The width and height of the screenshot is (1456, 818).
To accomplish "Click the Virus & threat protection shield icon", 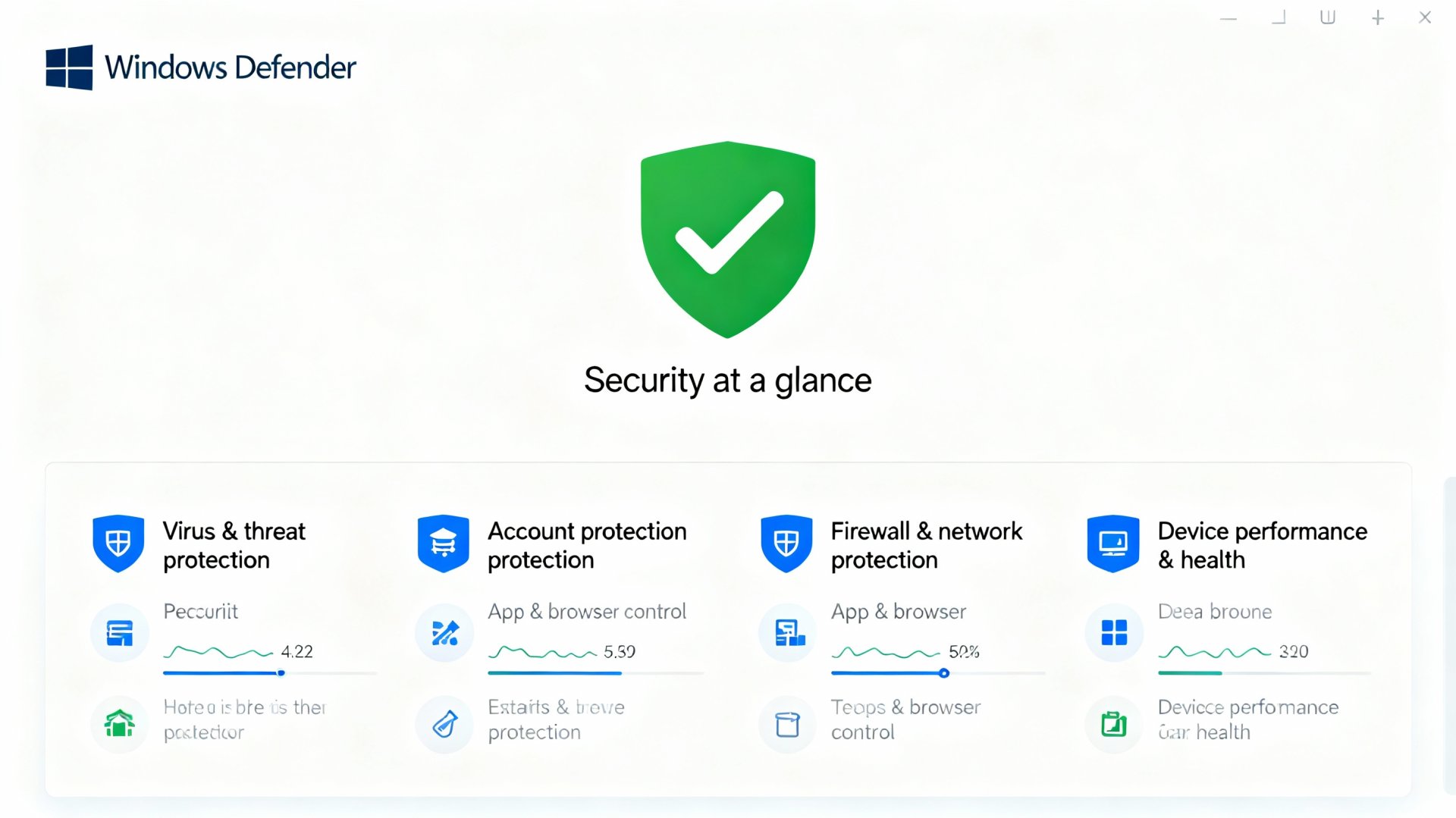I will [118, 543].
